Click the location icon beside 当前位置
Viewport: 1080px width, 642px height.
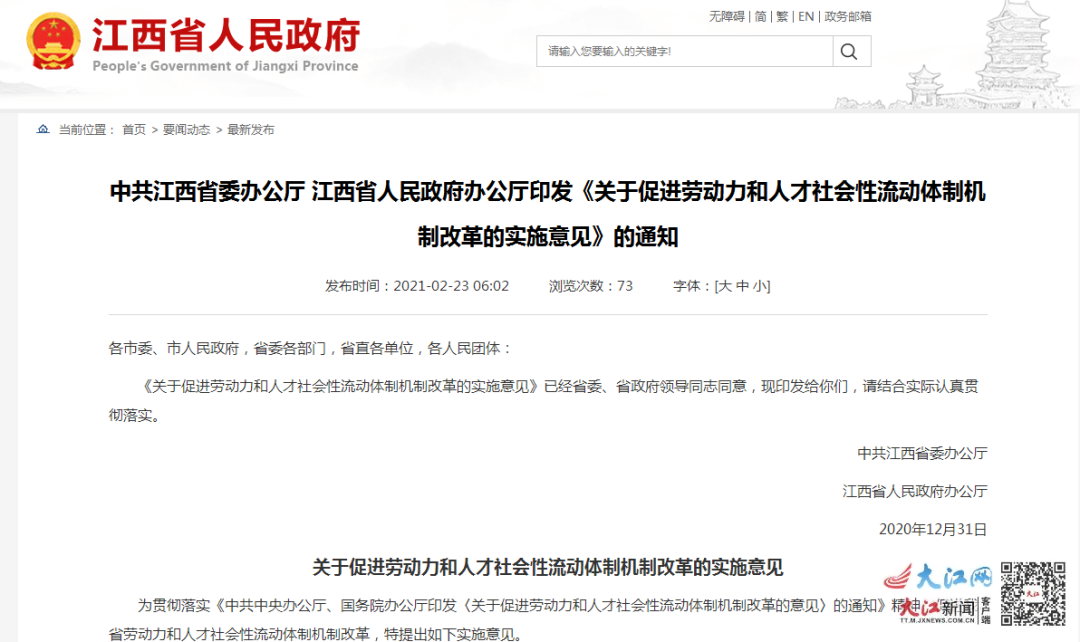41,129
